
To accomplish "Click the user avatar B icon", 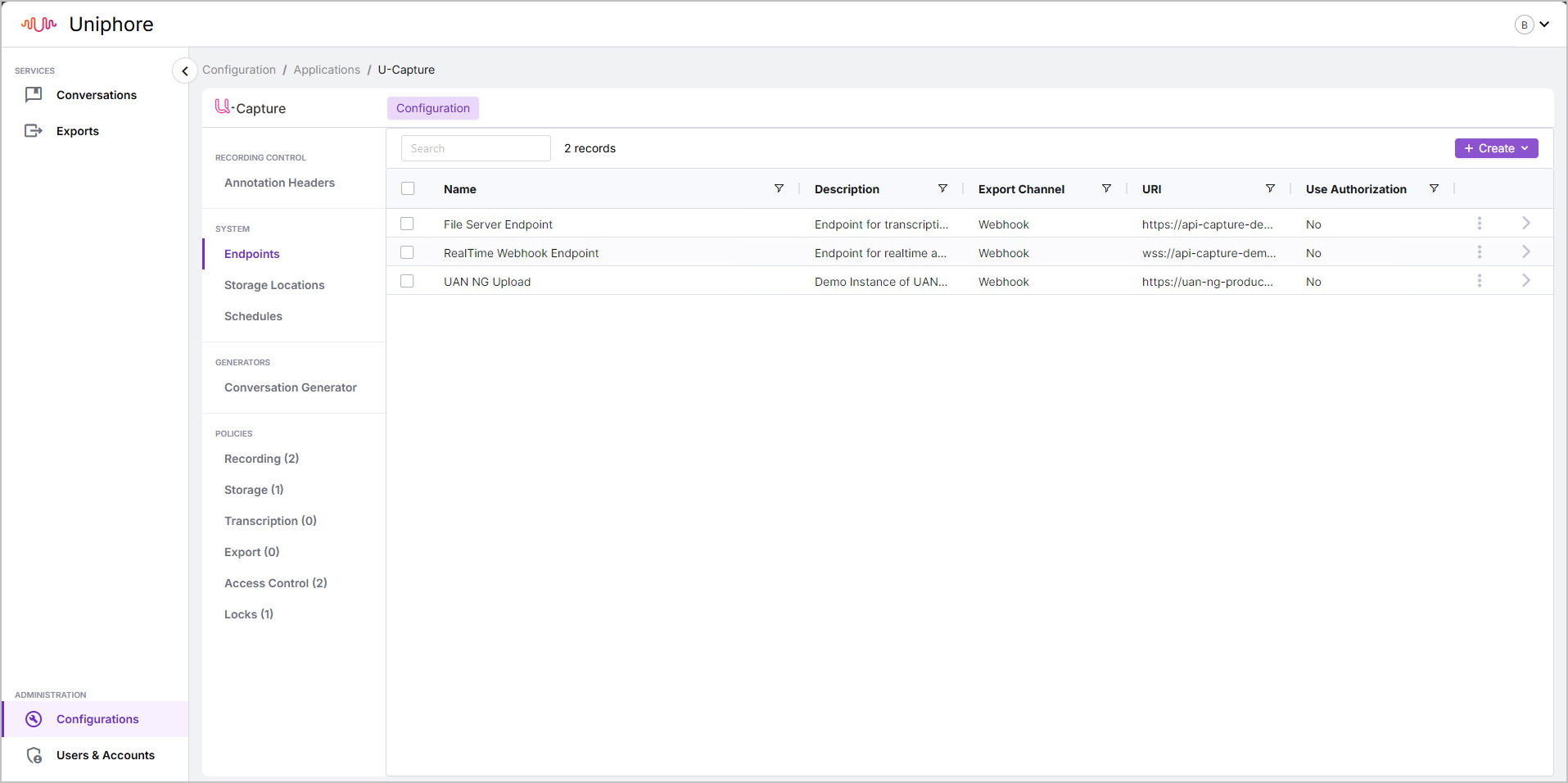I will click(1524, 25).
